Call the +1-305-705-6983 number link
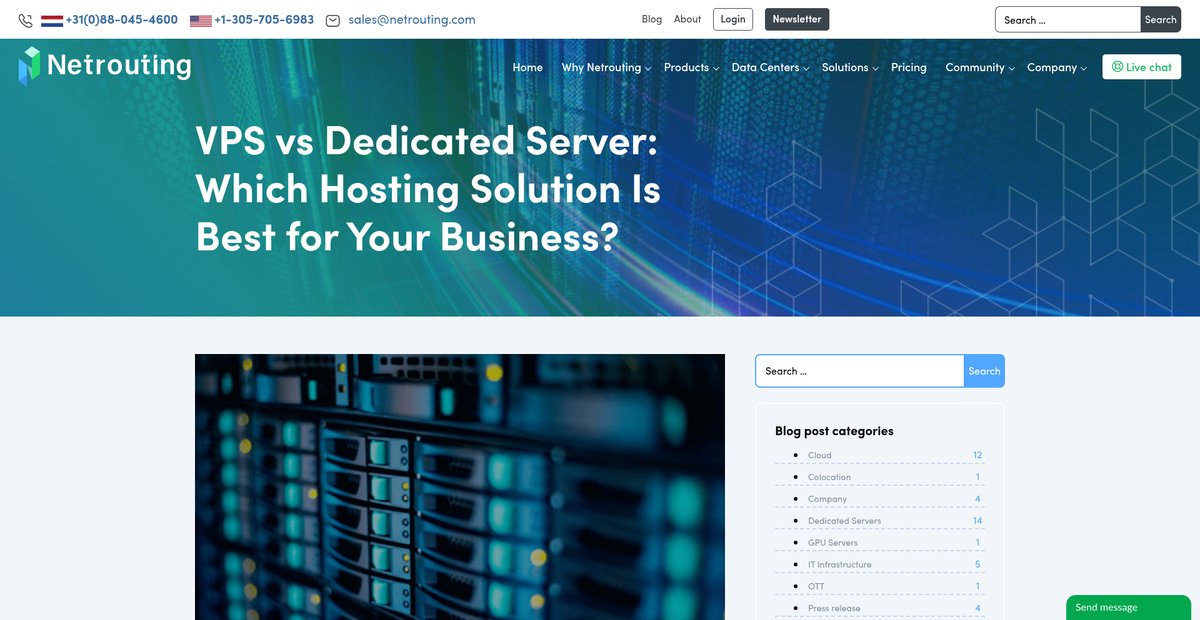Image resolution: width=1200 pixels, height=620 pixels. point(264,20)
